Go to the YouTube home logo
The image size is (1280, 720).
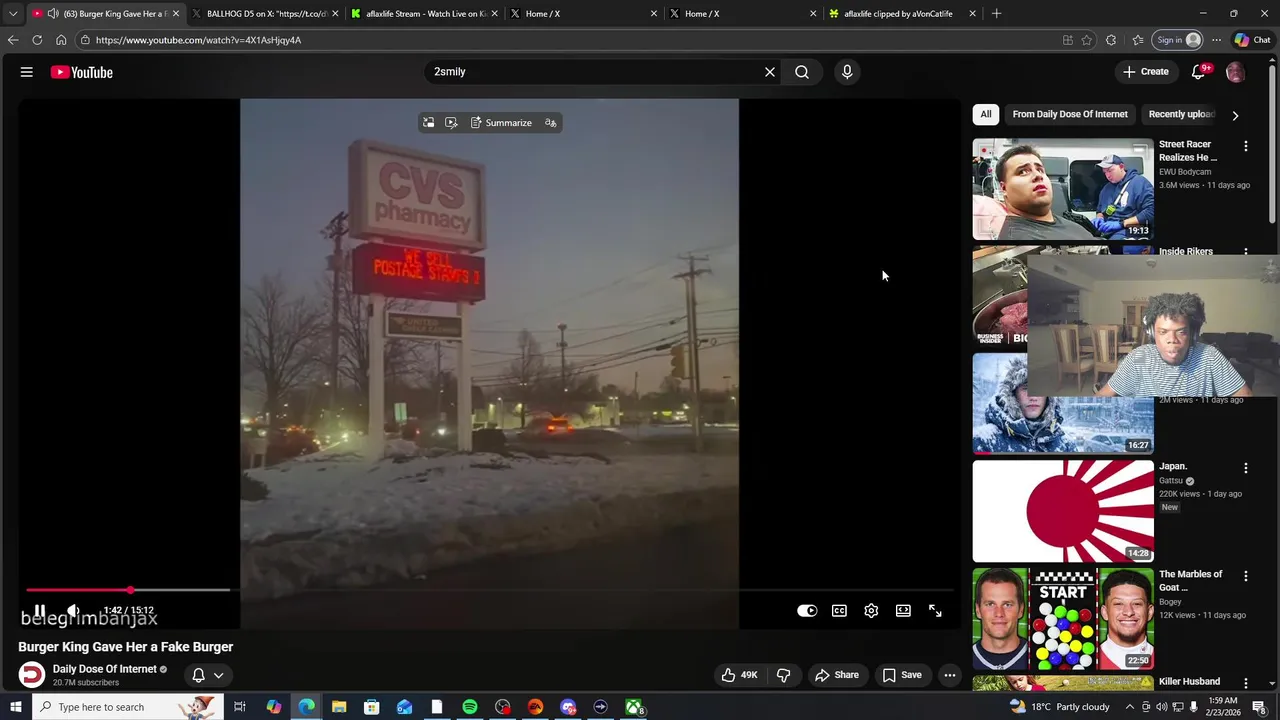[x=81, y=72]
